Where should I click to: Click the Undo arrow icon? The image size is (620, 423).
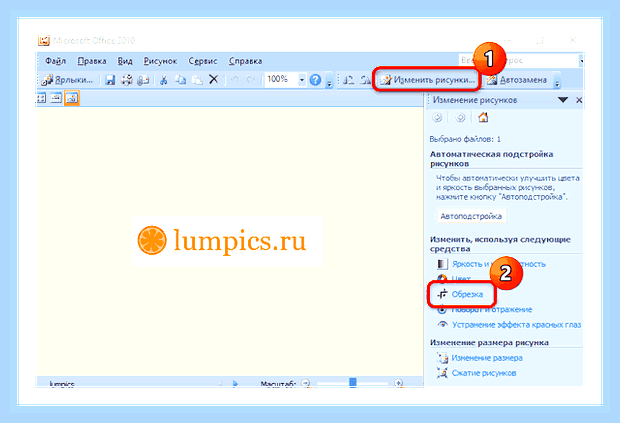235,80
